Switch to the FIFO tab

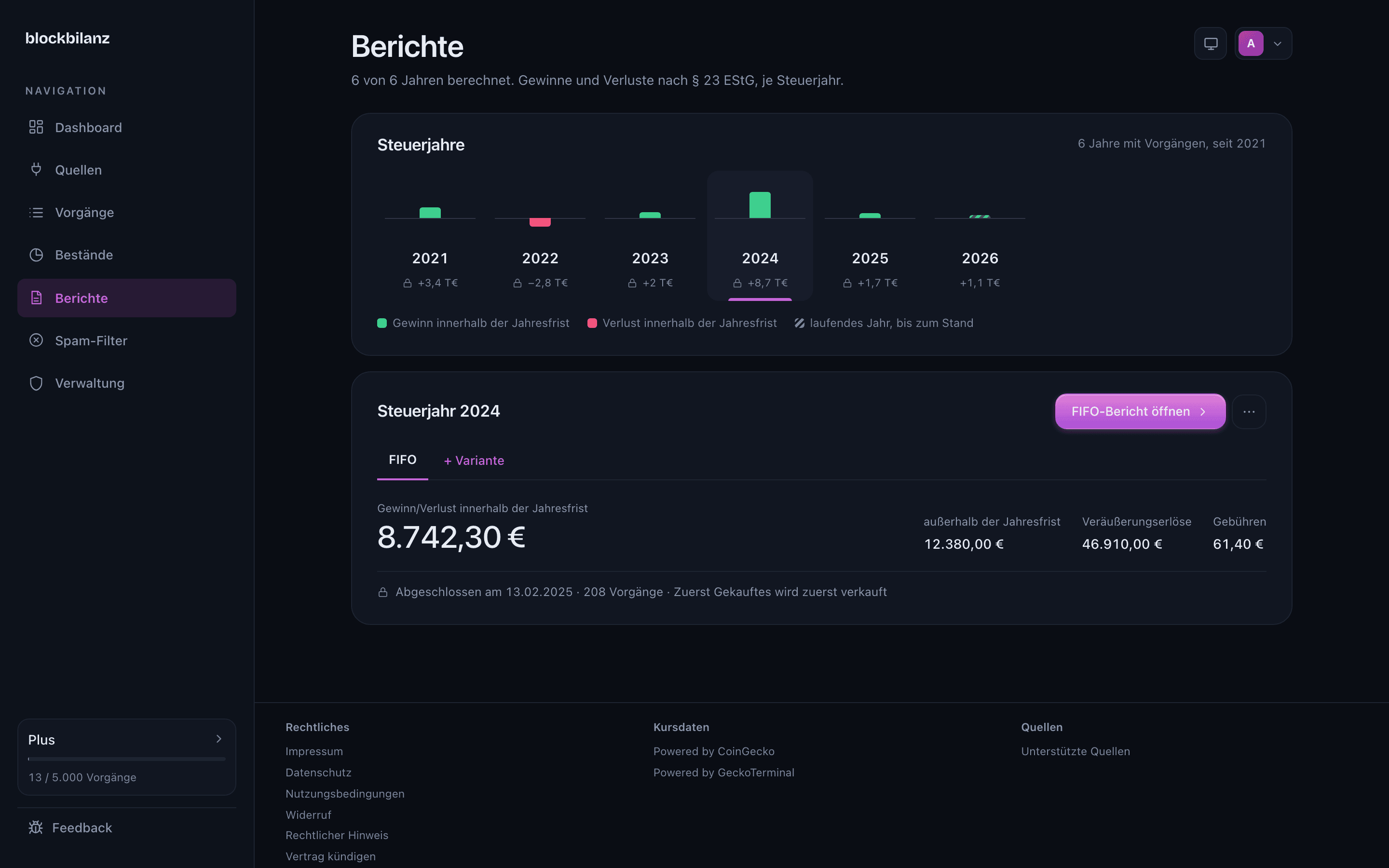click(x=402, y=460)
